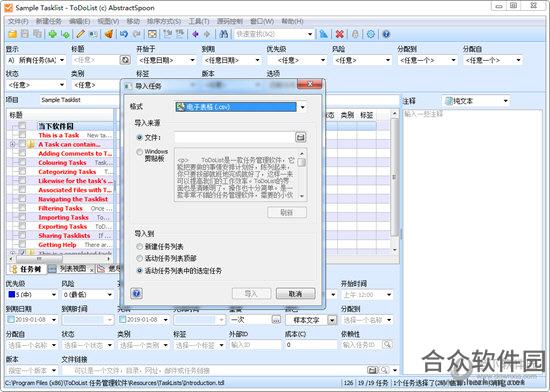The width and height of the screenshot is (550, 392).
Task: Click the save all tasklists icon
Action: pos(37,34)
